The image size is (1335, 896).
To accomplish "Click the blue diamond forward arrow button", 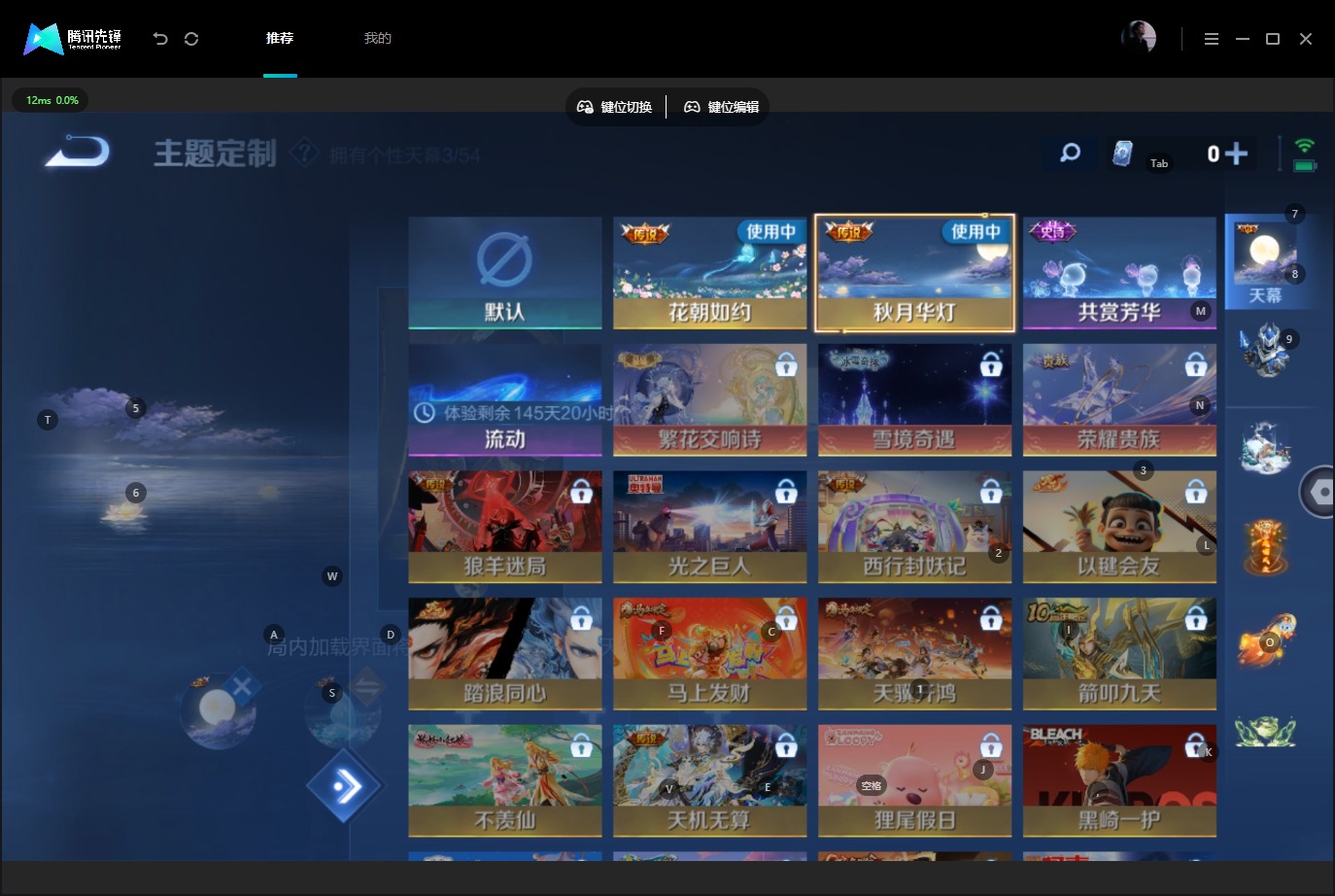I will (345, 785).
